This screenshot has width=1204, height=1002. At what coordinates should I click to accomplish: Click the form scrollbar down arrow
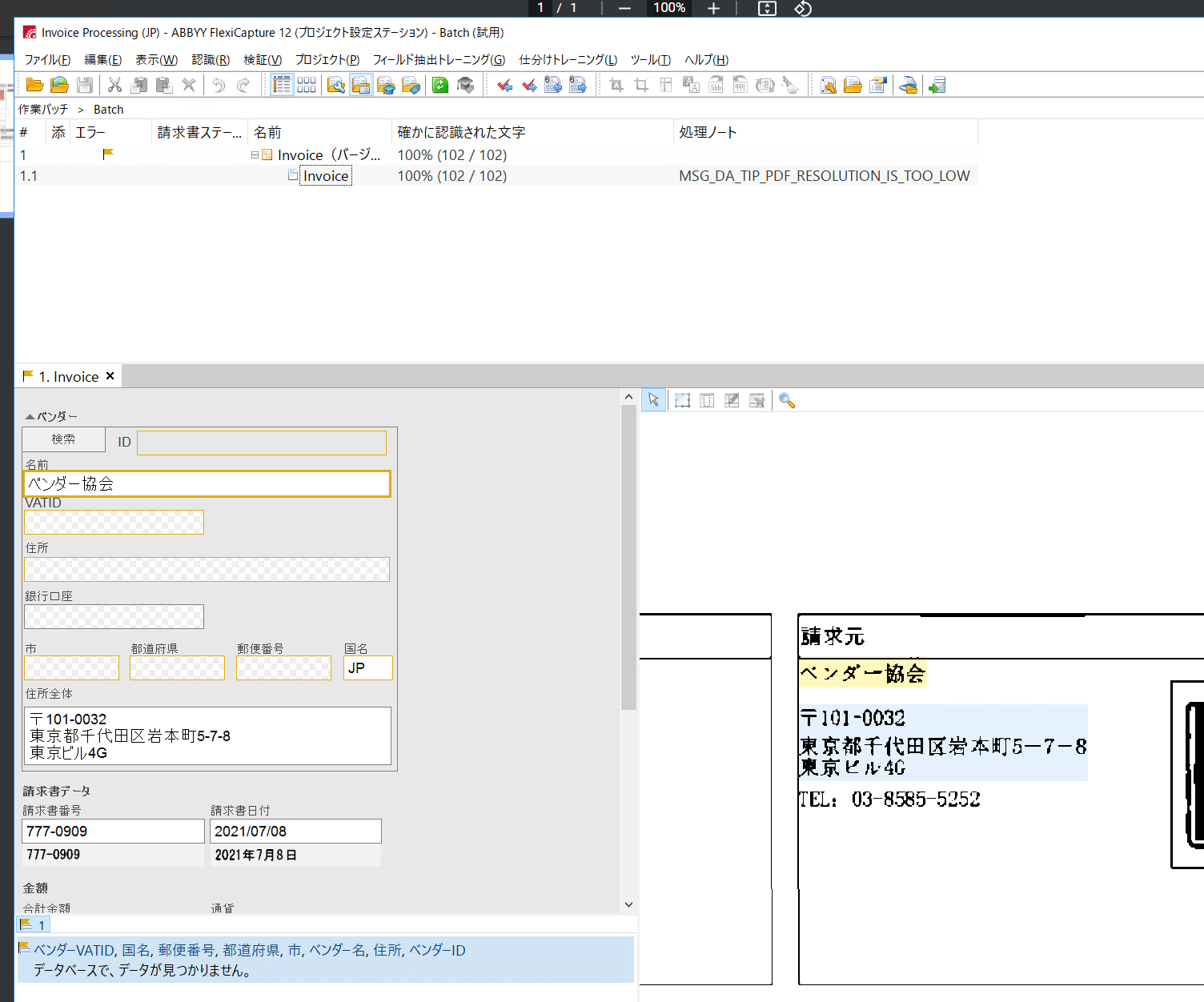click(628, 904)
